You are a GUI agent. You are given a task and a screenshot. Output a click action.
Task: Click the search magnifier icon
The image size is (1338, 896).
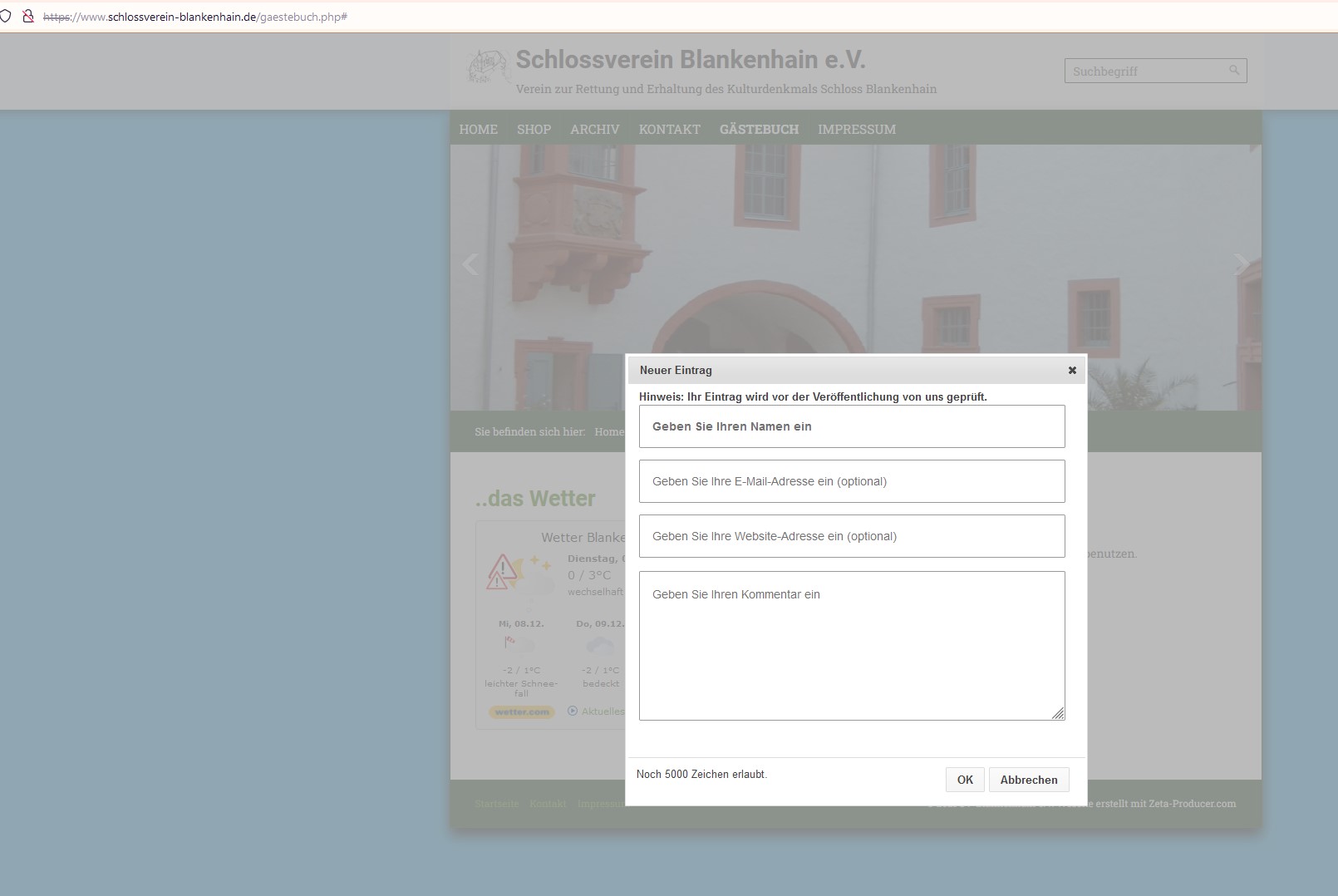1234,70
